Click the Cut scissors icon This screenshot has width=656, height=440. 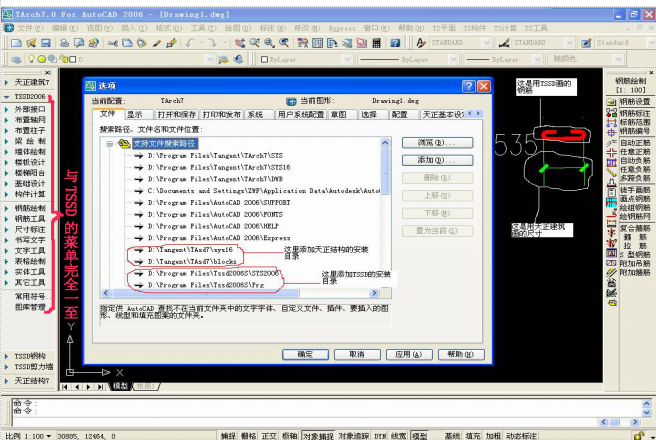click(112, 43)
